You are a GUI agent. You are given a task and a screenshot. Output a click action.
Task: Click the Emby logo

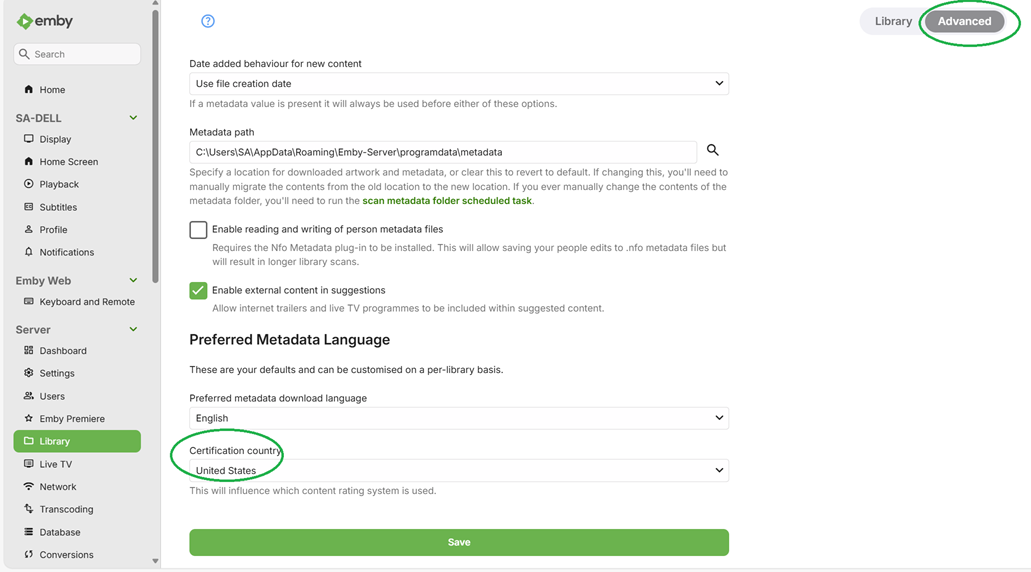click(x=45, y=21)
